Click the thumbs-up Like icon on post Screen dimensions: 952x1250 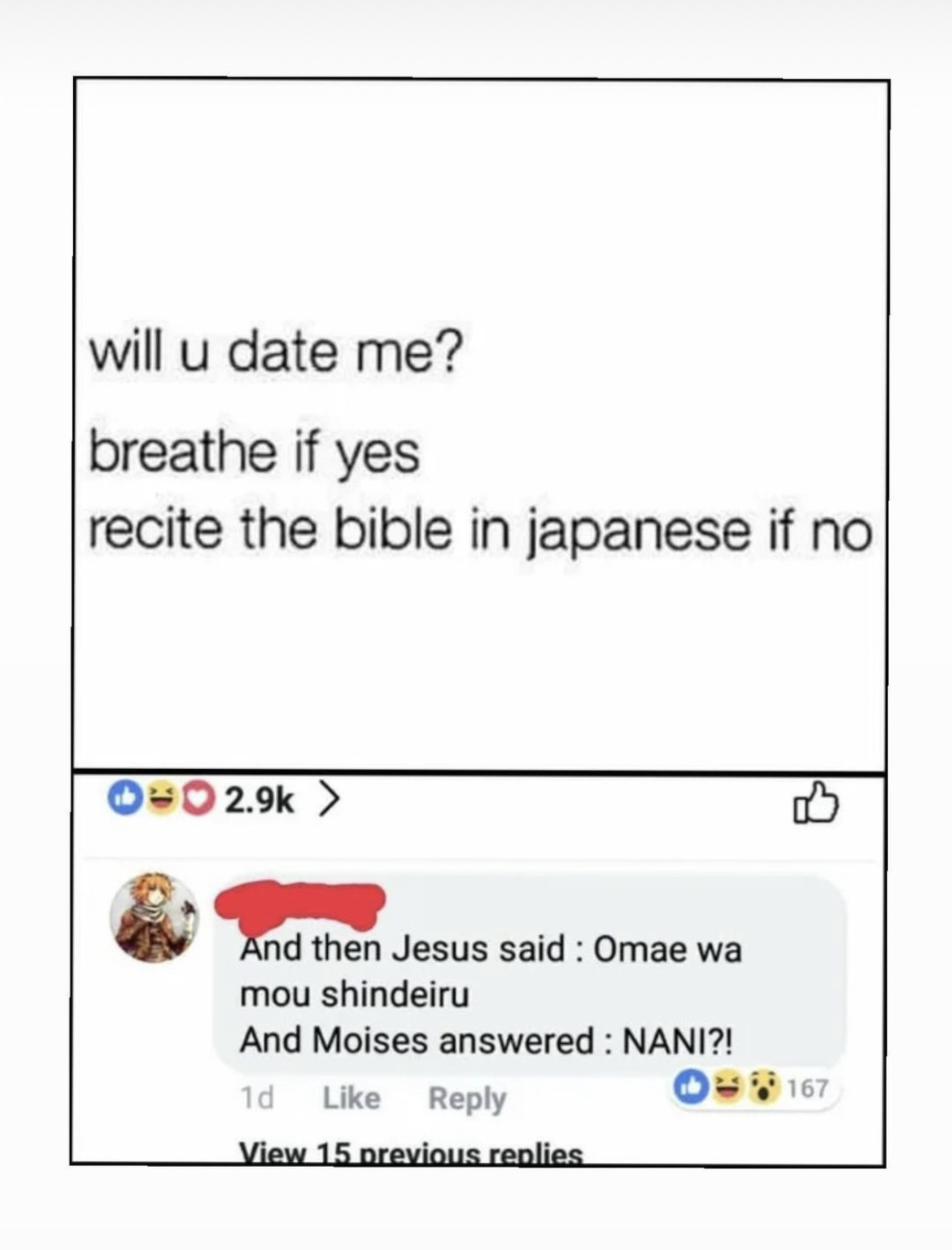point(815,803)
